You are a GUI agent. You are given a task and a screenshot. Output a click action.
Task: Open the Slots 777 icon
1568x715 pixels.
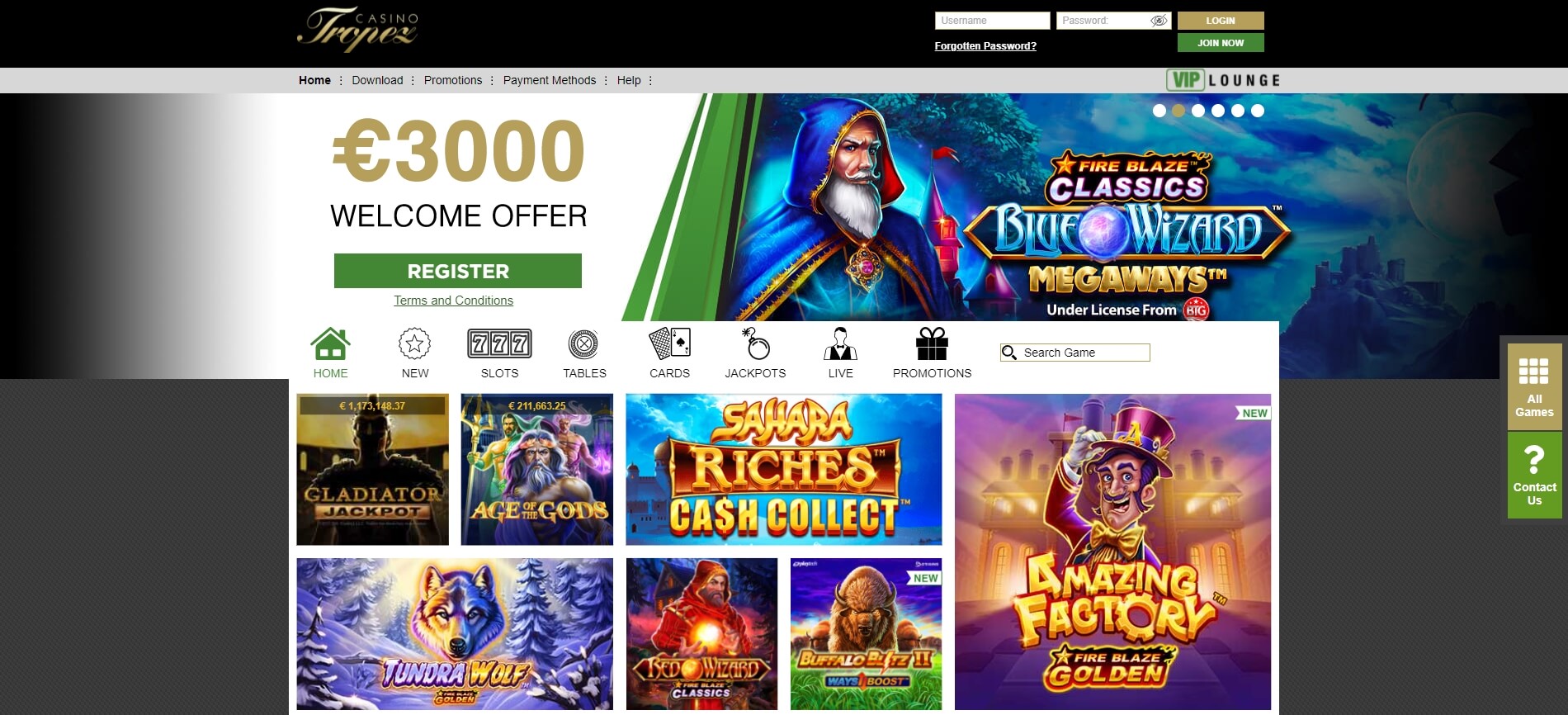tap(499, 343)
